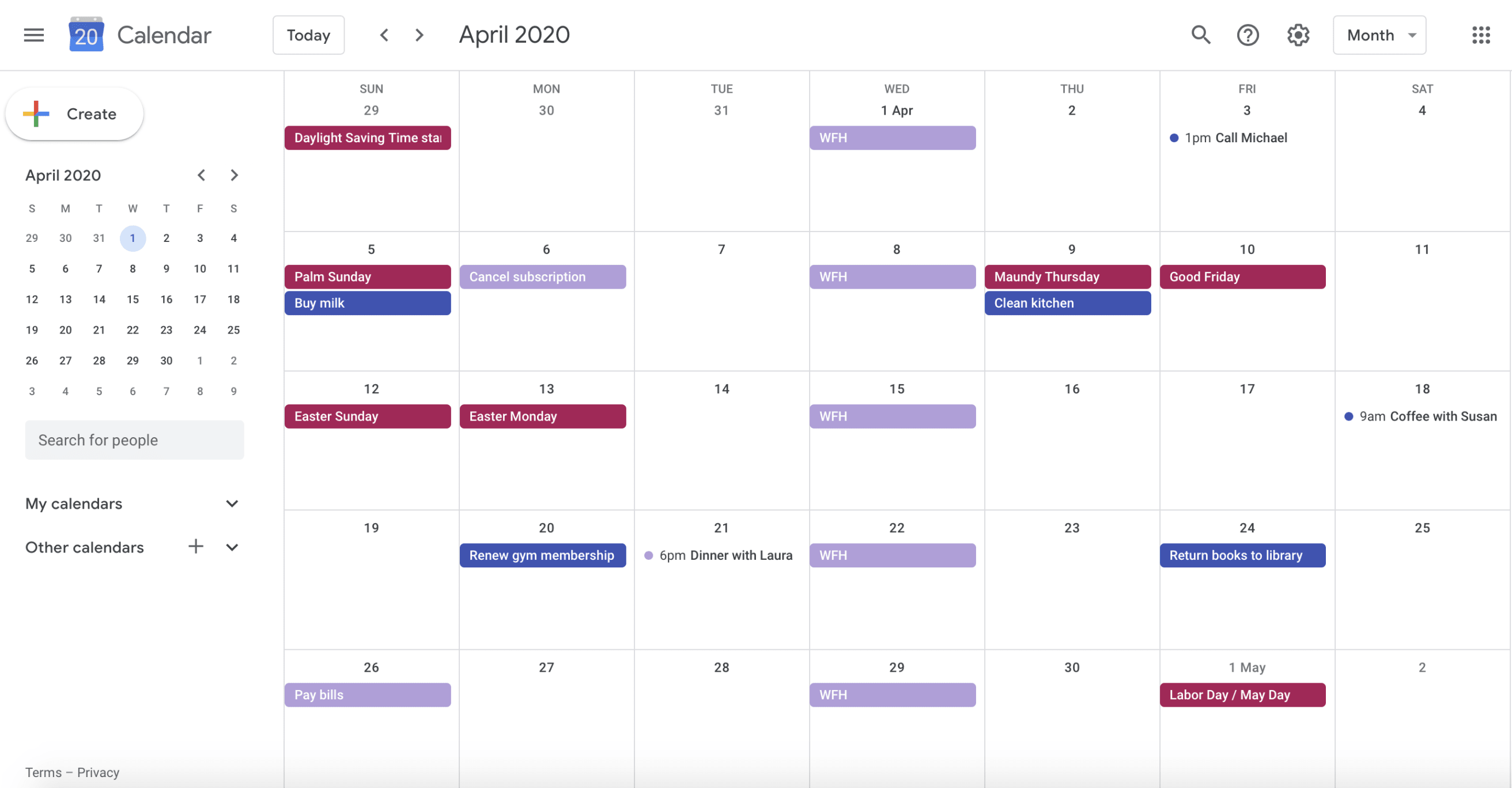Click the Search for people input field
1512x788 pixels.
tap(135, 440)
